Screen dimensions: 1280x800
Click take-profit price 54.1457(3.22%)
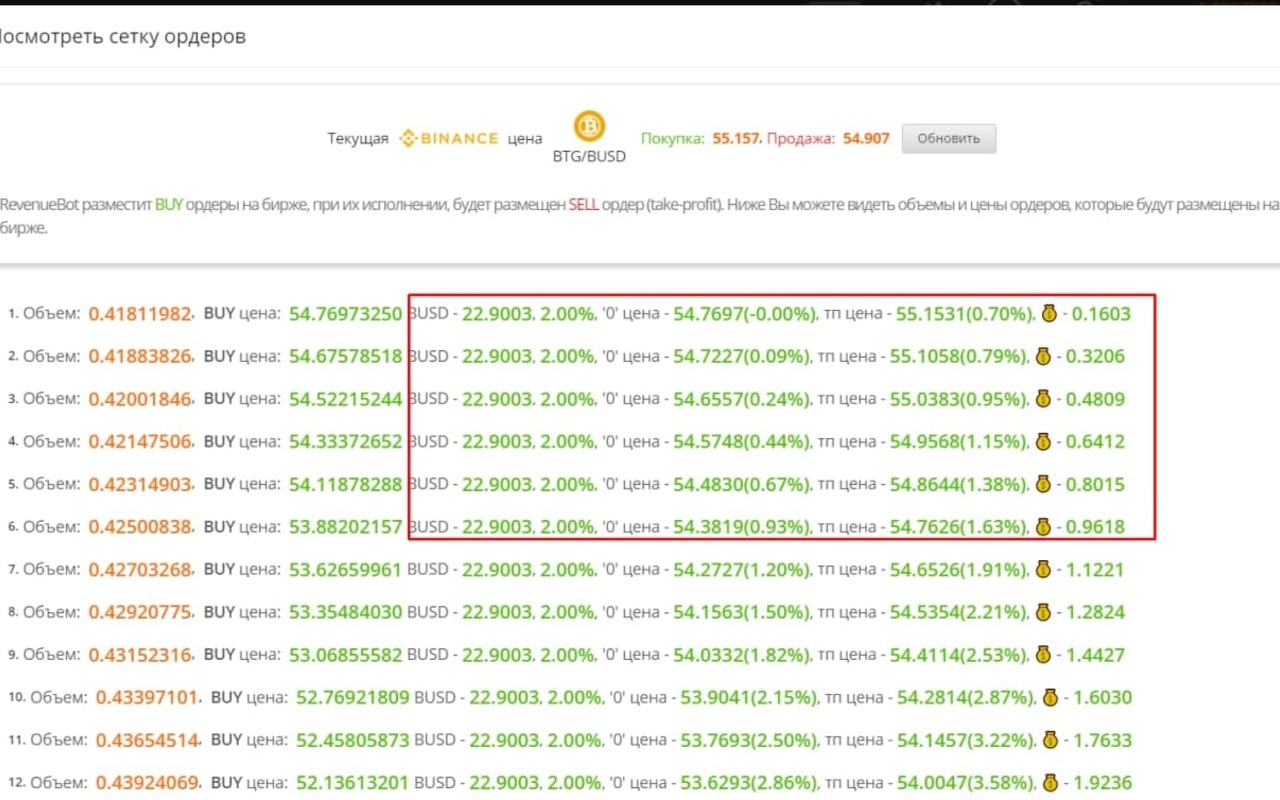point(966,739)
